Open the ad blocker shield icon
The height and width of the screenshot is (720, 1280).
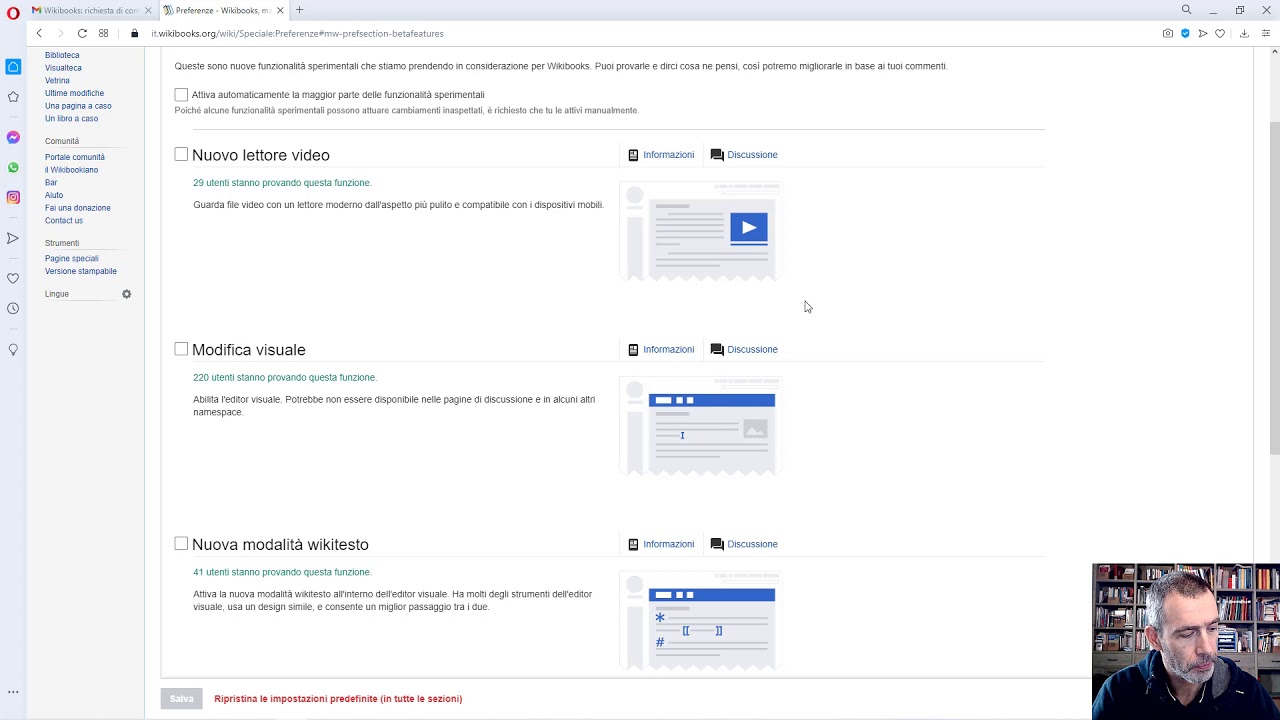1185,33
